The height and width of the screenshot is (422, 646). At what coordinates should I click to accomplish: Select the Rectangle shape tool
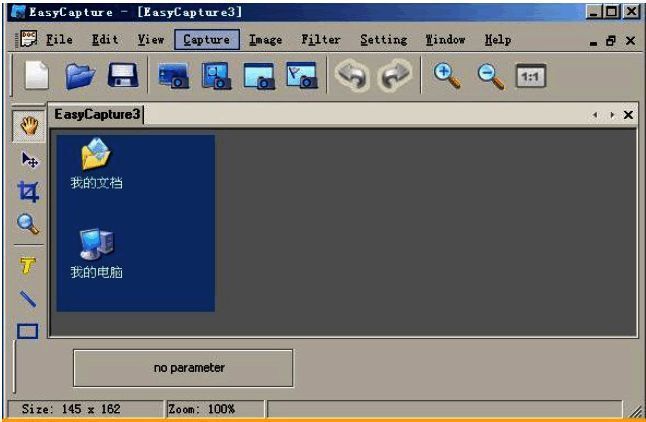click(x=29, y=331)
